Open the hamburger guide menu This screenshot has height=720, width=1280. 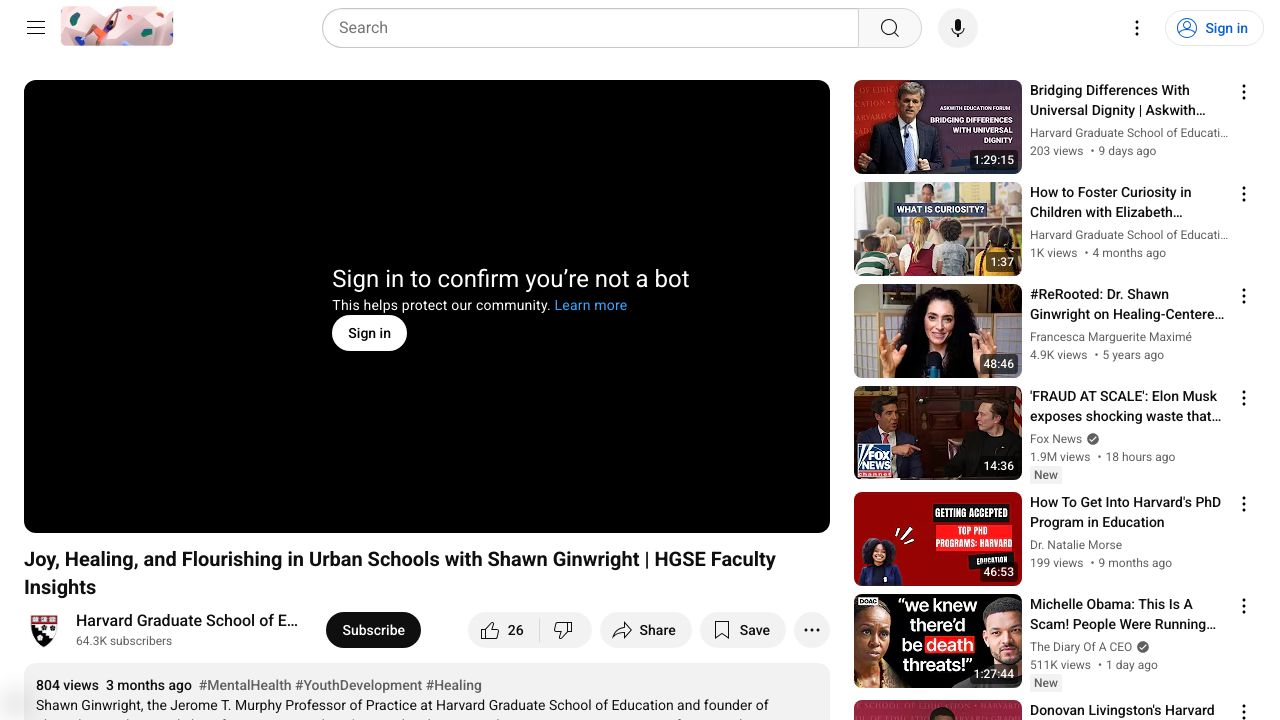[x=36, y=28]
